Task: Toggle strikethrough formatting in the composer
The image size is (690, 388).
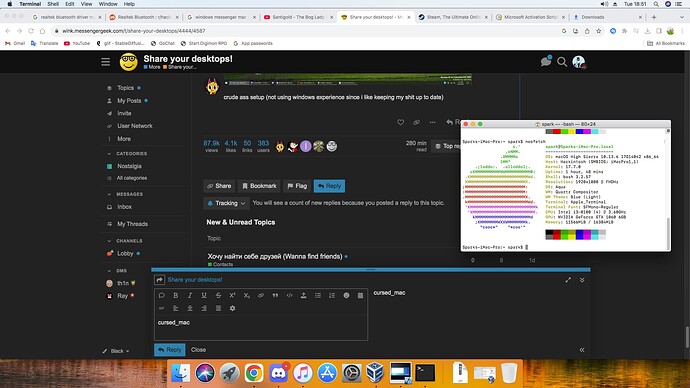Action: click(218, 296)
